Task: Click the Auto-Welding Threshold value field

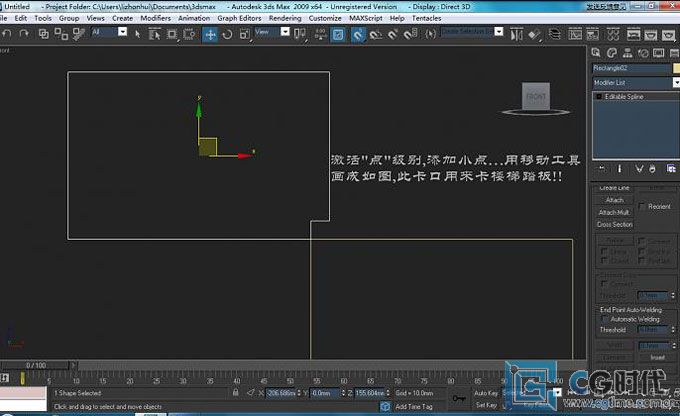Action: (x=653, y=330)
